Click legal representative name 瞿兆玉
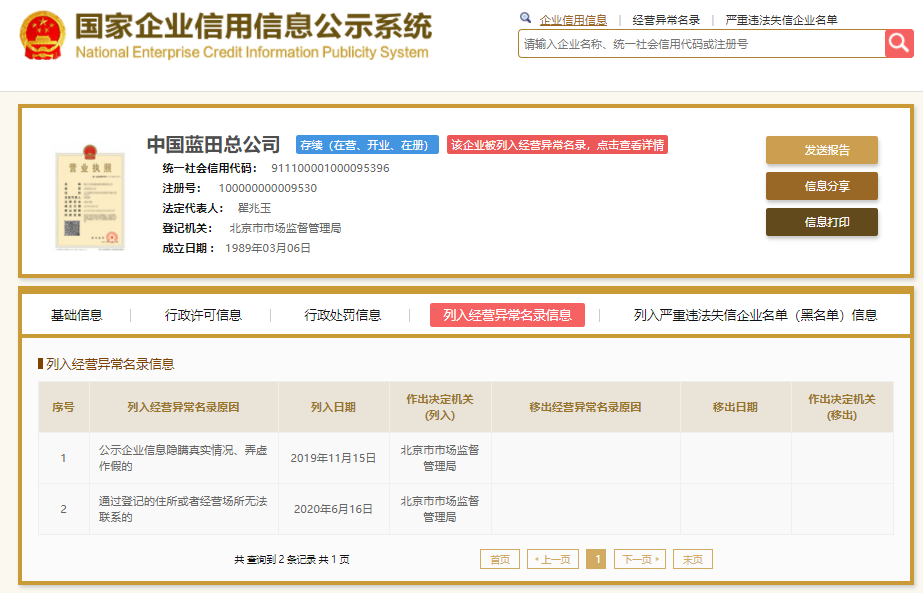Image resolution: width=923 pixels, height=593 pixels. 254,208
